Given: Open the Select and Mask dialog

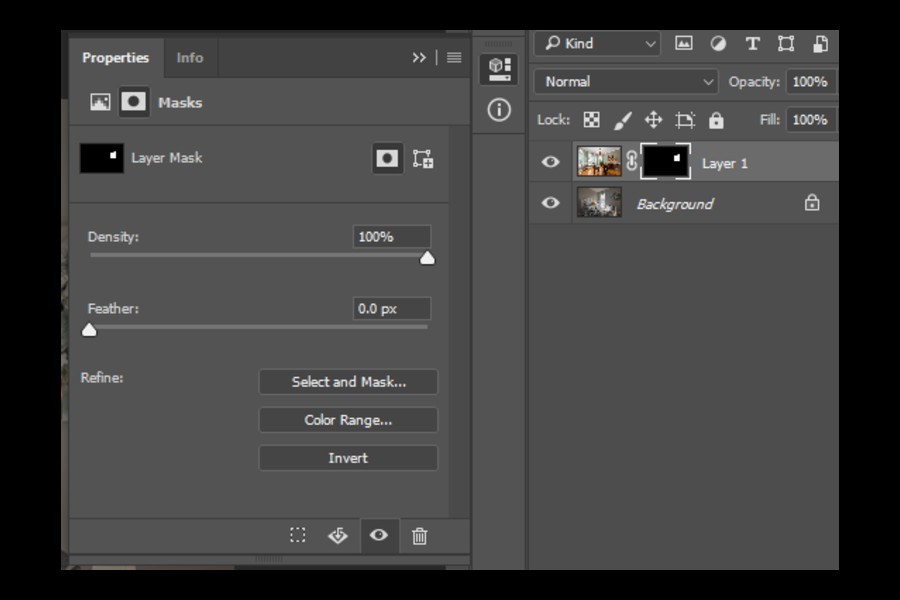Looking at the screenshot, I should [348, 381].
